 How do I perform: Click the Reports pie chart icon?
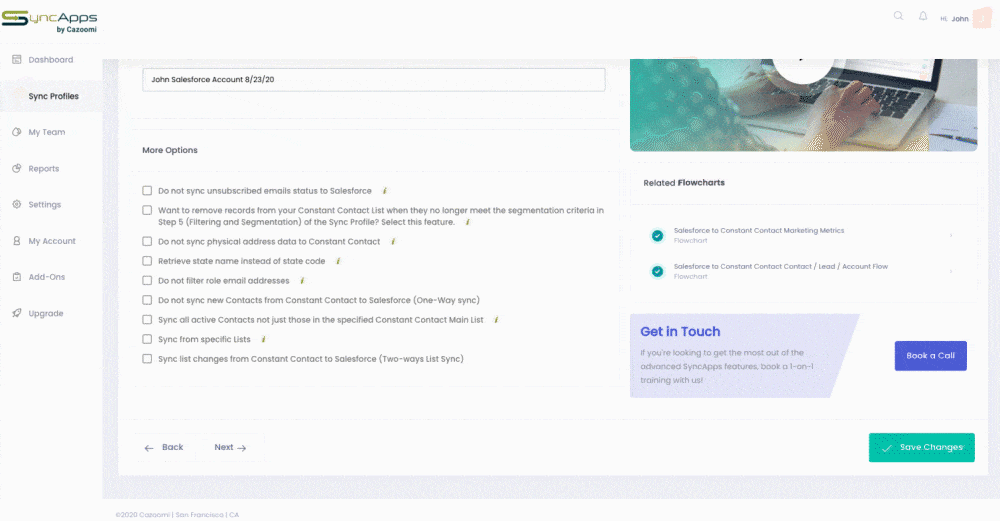(x=17, y=168)
